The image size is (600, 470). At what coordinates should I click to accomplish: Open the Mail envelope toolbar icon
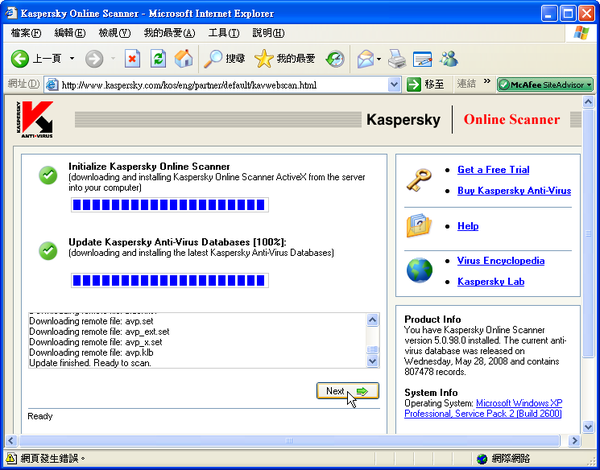click(365, 59)
